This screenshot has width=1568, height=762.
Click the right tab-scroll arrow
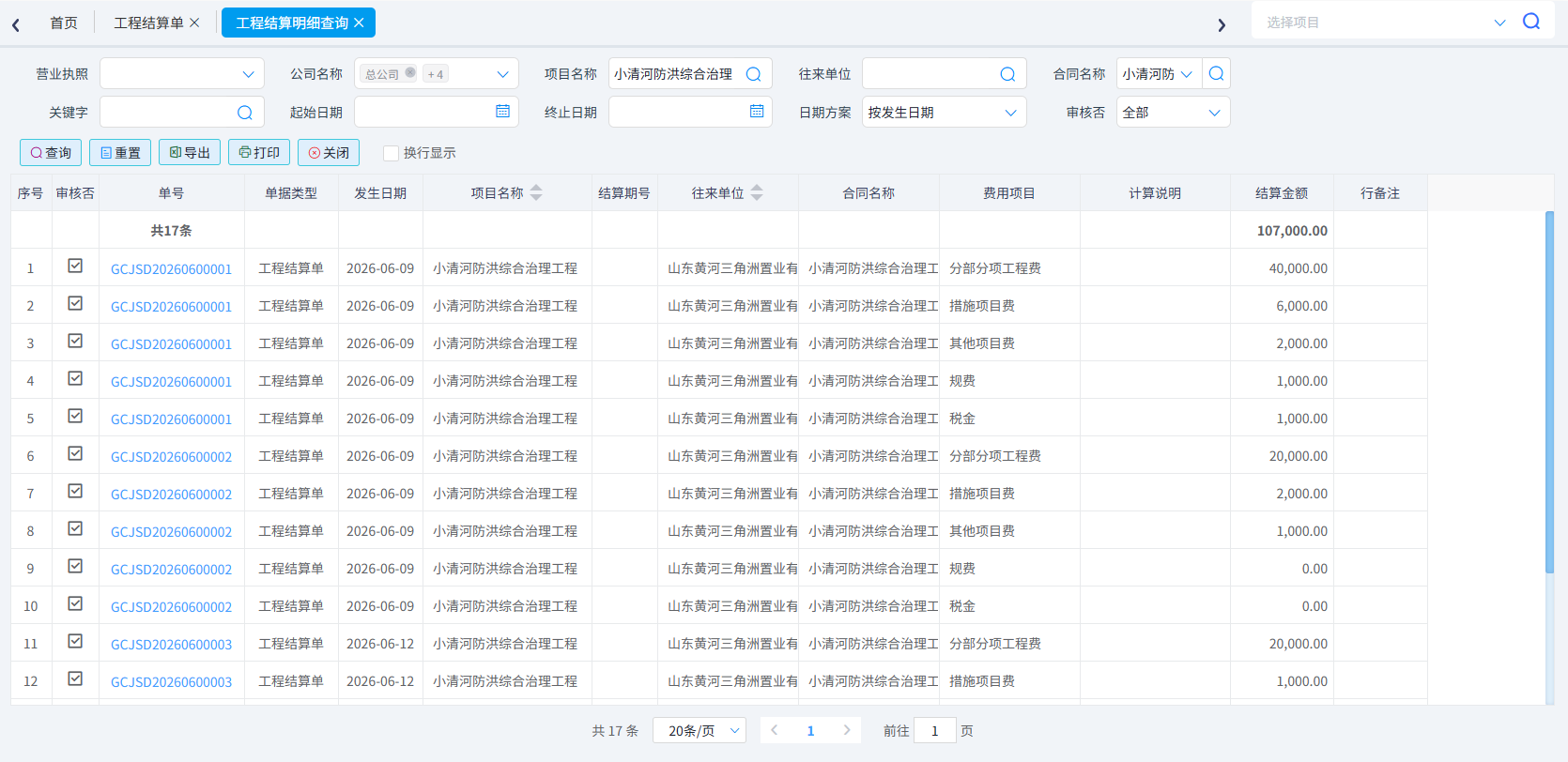click(1222, 24)
